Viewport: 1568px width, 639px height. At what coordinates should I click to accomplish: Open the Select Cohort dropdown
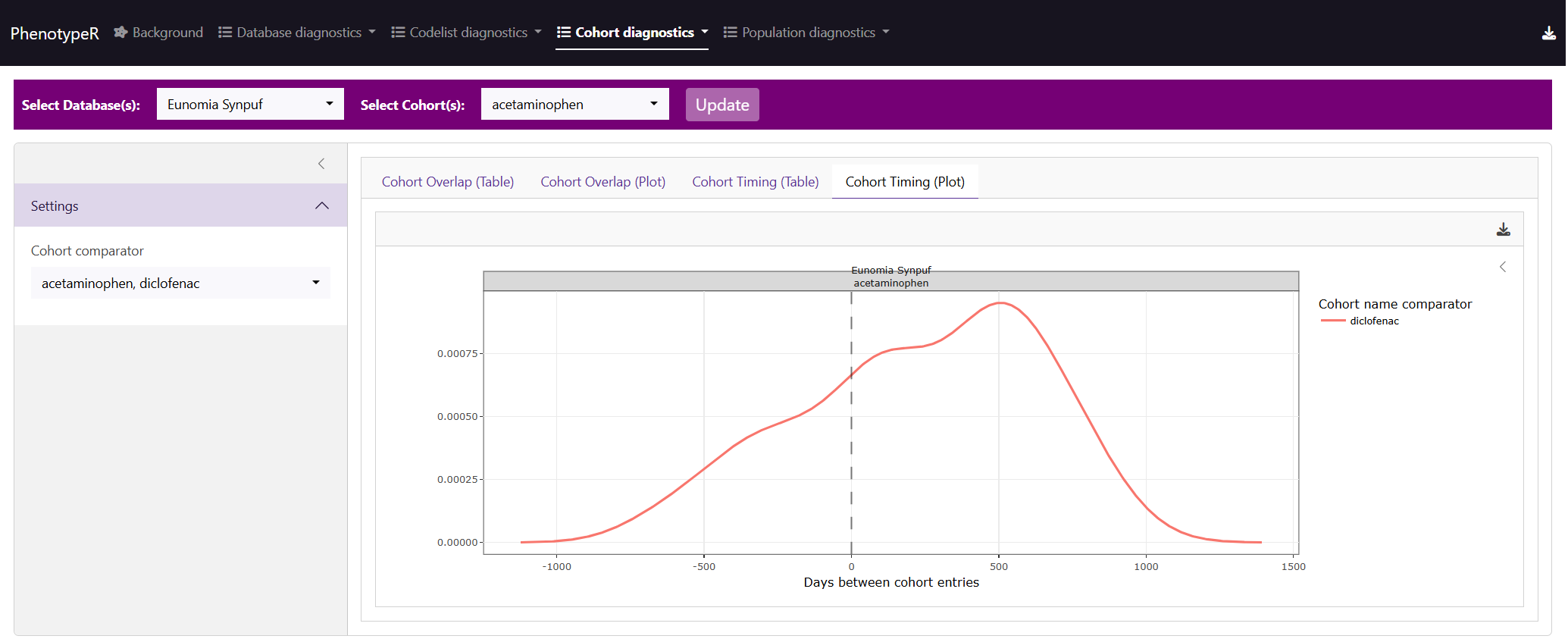coord(574,105)
